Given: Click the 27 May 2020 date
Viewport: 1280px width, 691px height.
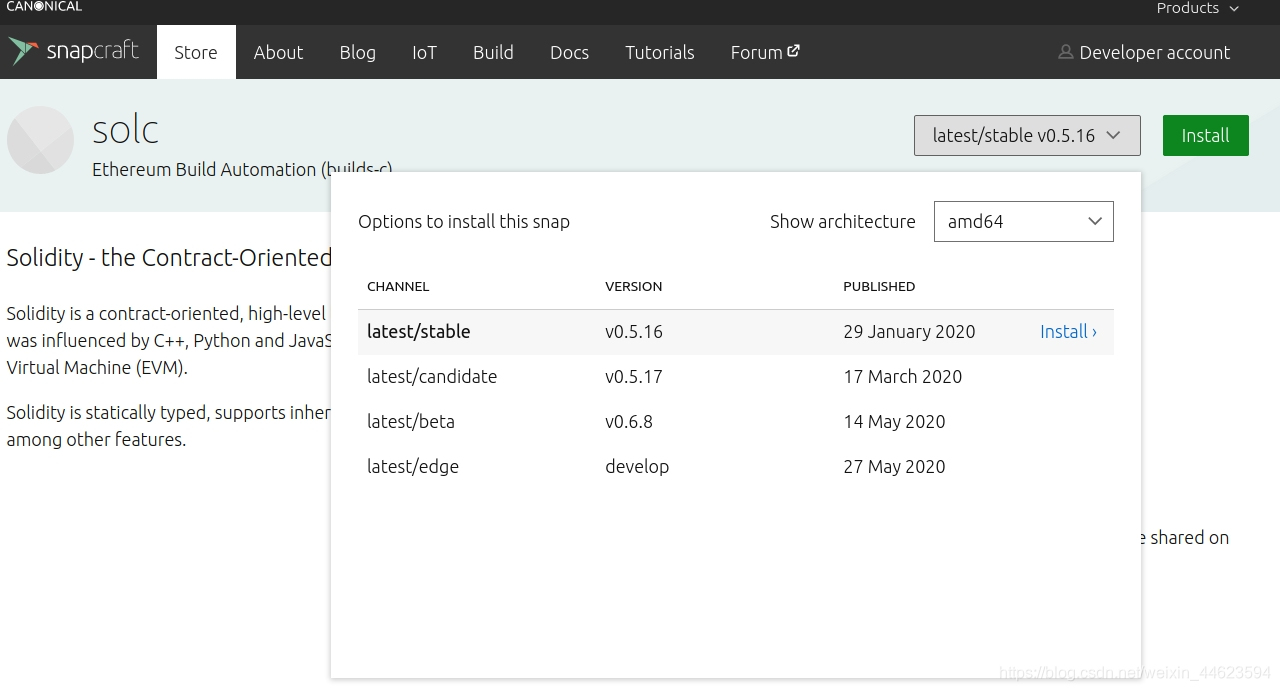Looking at the screenshot, I should click(894, 467).
